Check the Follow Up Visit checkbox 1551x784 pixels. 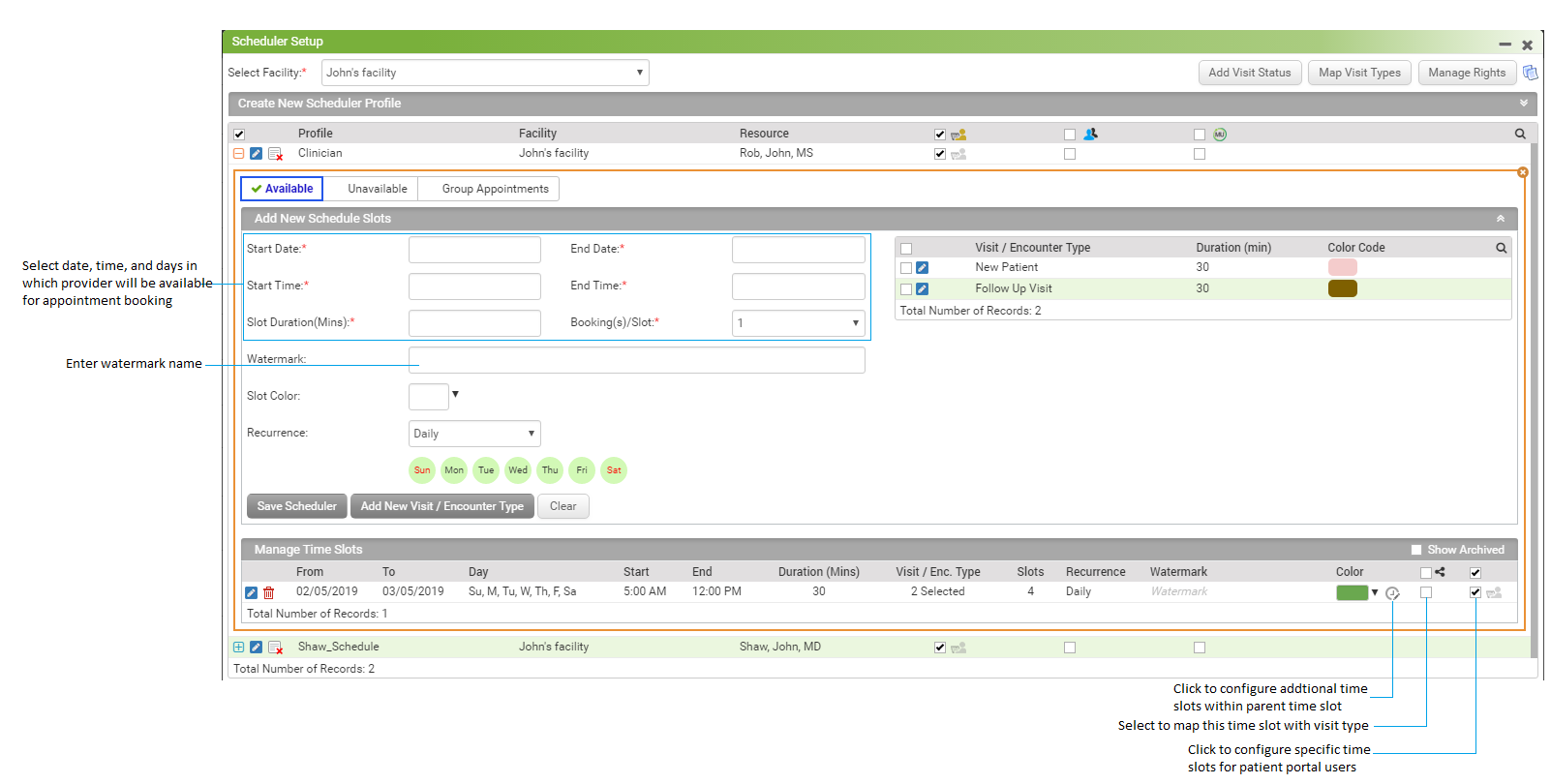[906, 289]
